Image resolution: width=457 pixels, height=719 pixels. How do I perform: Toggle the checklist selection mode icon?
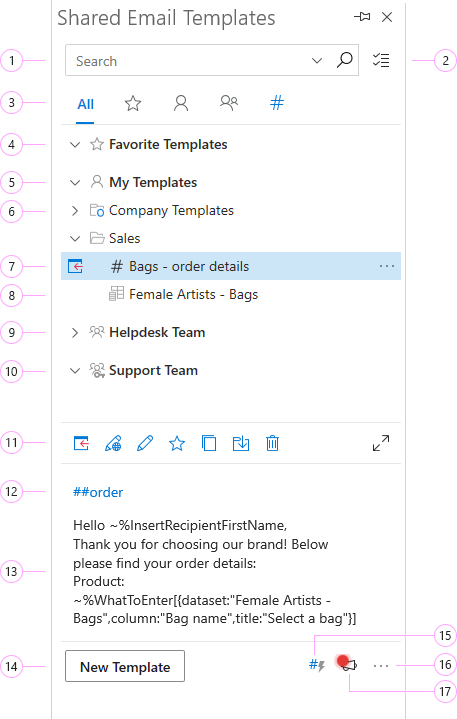click(x=381, y=60)
